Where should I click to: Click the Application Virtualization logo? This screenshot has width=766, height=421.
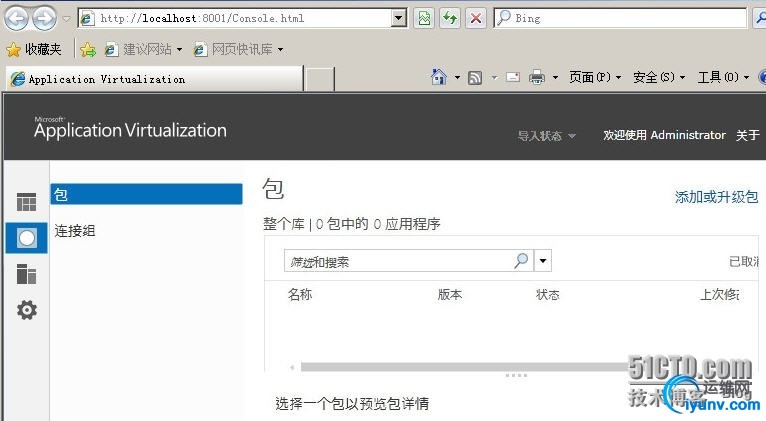coord(130,129)
